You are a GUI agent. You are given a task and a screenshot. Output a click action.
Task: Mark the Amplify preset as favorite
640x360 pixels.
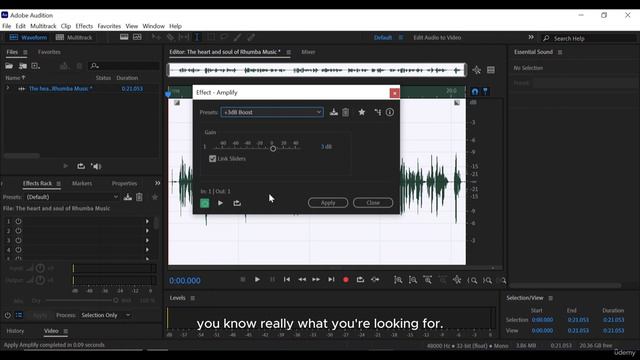[362, 112]
